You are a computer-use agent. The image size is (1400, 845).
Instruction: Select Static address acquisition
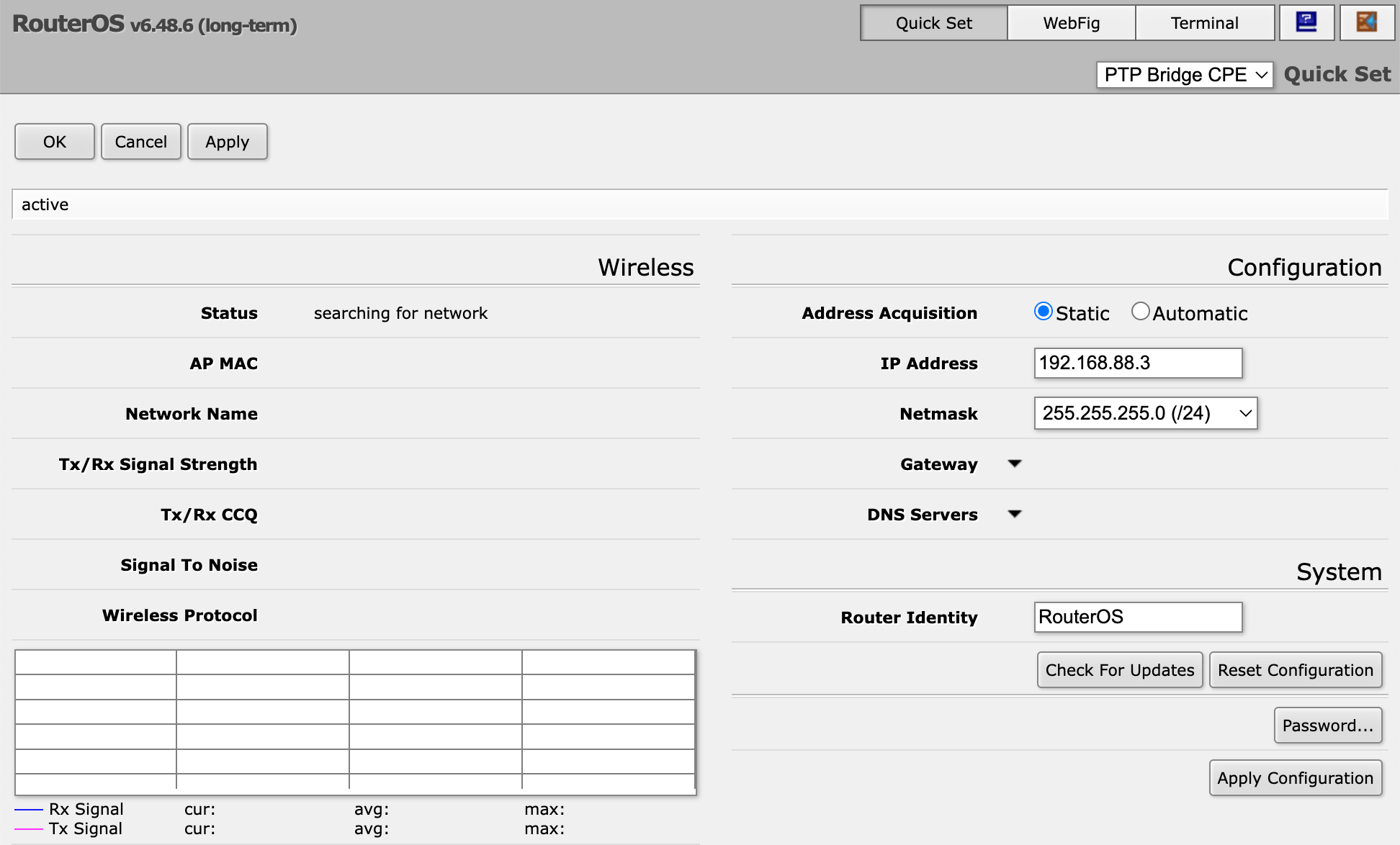(x=1043, y=312)
